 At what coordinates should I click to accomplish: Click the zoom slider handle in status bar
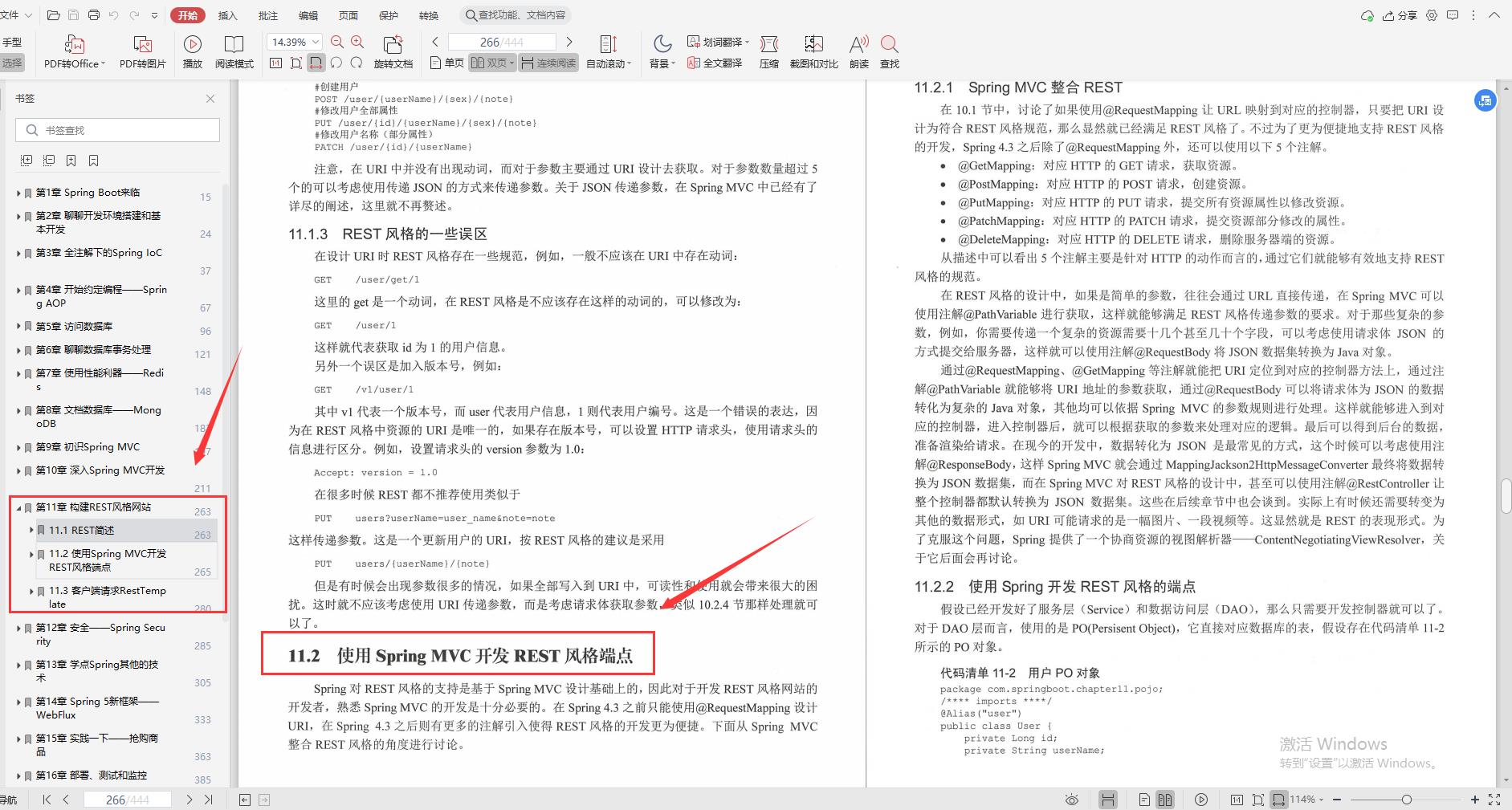(1406, 800)
